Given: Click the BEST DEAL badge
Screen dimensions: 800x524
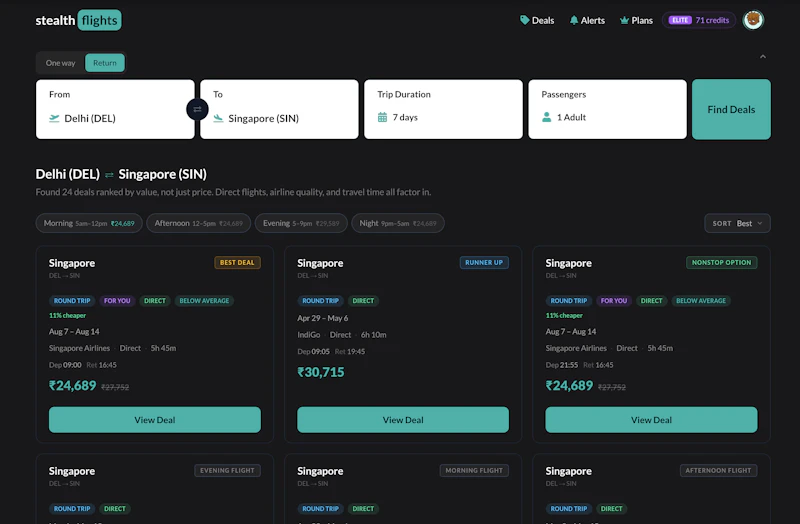Looking at the screenshot, I should 237,262.
